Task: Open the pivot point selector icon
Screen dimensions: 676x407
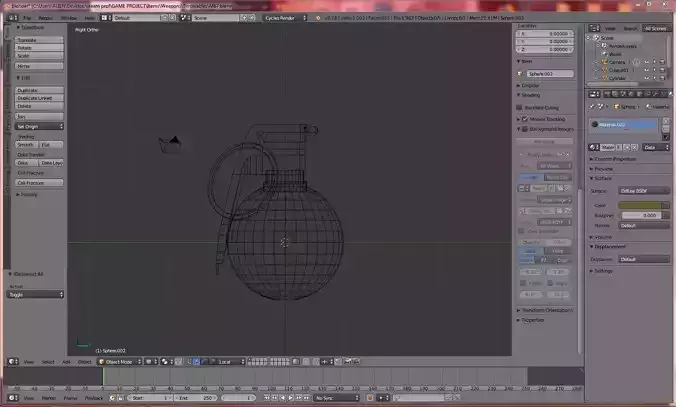Action: tap(165, 361)
